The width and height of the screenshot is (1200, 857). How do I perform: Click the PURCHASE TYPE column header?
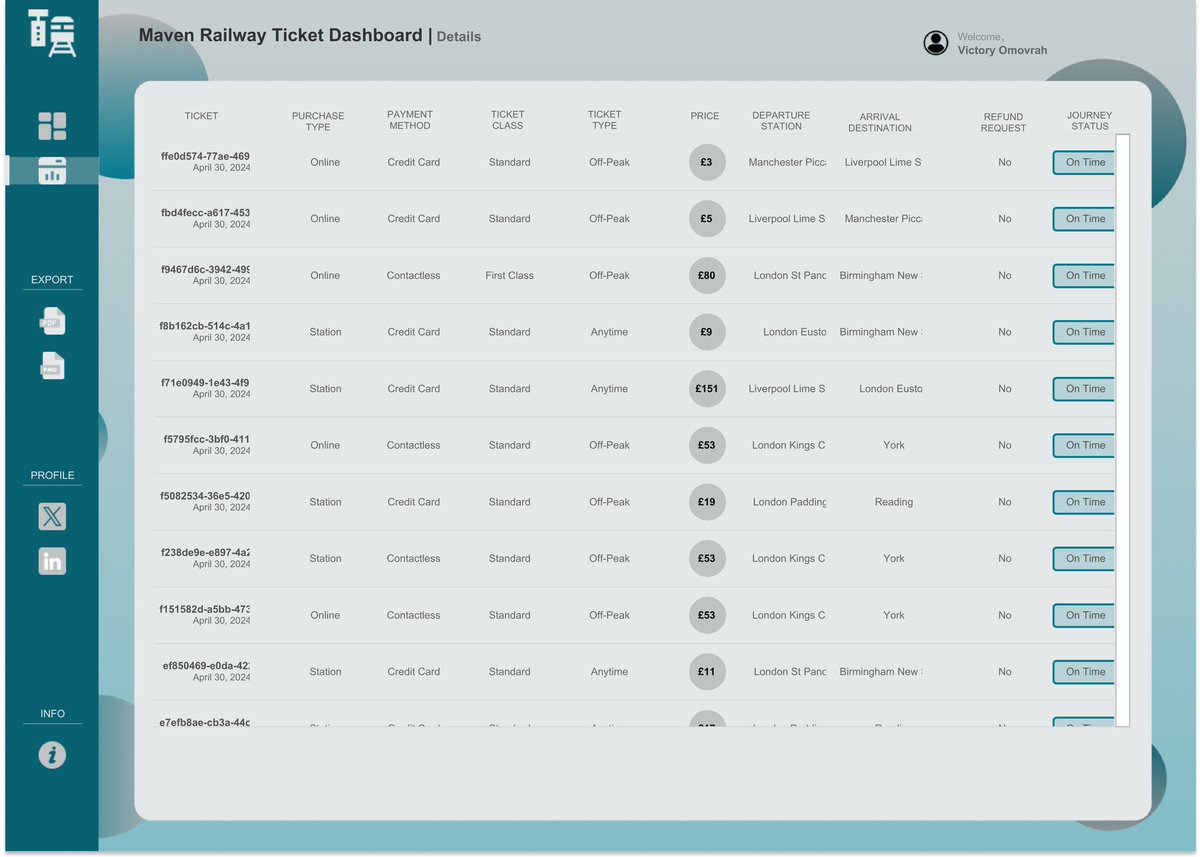point(318,121)
